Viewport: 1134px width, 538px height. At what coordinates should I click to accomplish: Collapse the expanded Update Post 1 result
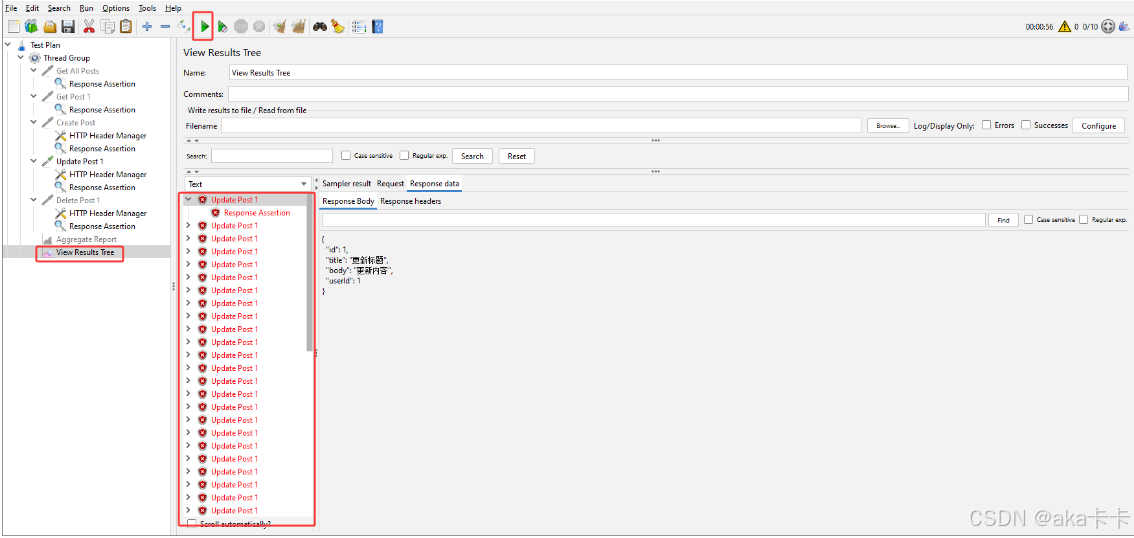click(189, 200)
